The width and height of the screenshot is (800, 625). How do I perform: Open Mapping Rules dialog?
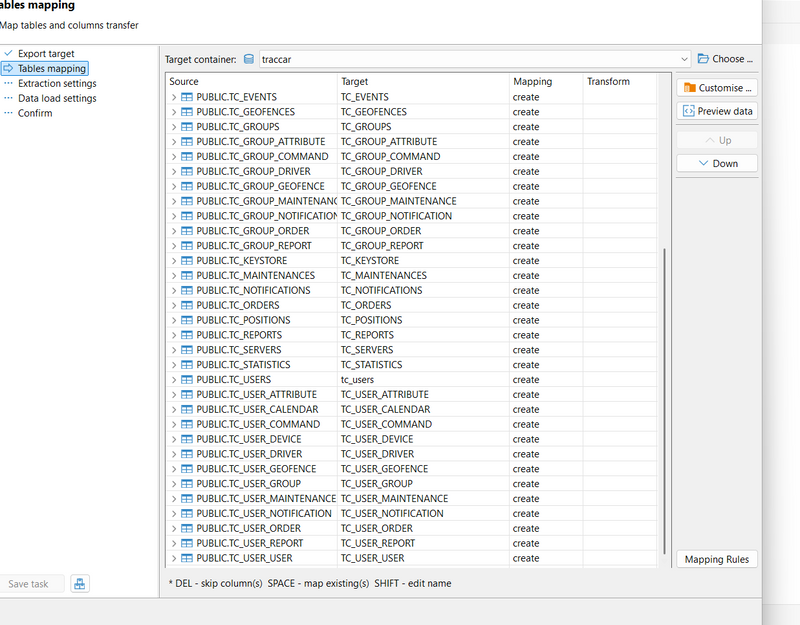[x=716, y=559]
